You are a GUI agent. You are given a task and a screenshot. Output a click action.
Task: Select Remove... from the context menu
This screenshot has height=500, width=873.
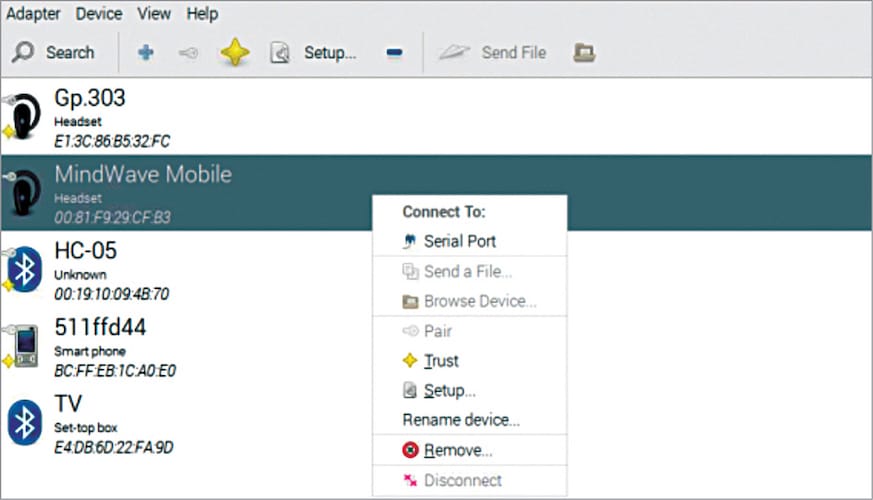(457, 450)
